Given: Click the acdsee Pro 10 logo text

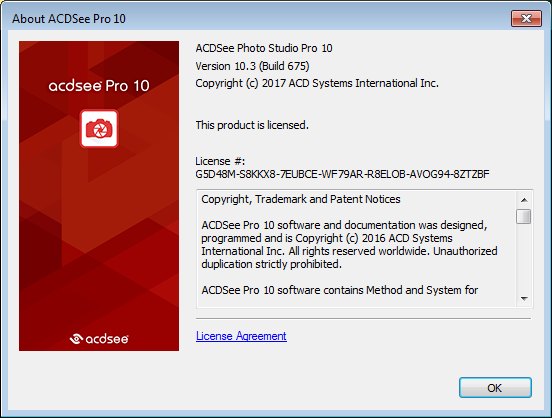Looking at the screenshot, I should click(x=99, y=86).
